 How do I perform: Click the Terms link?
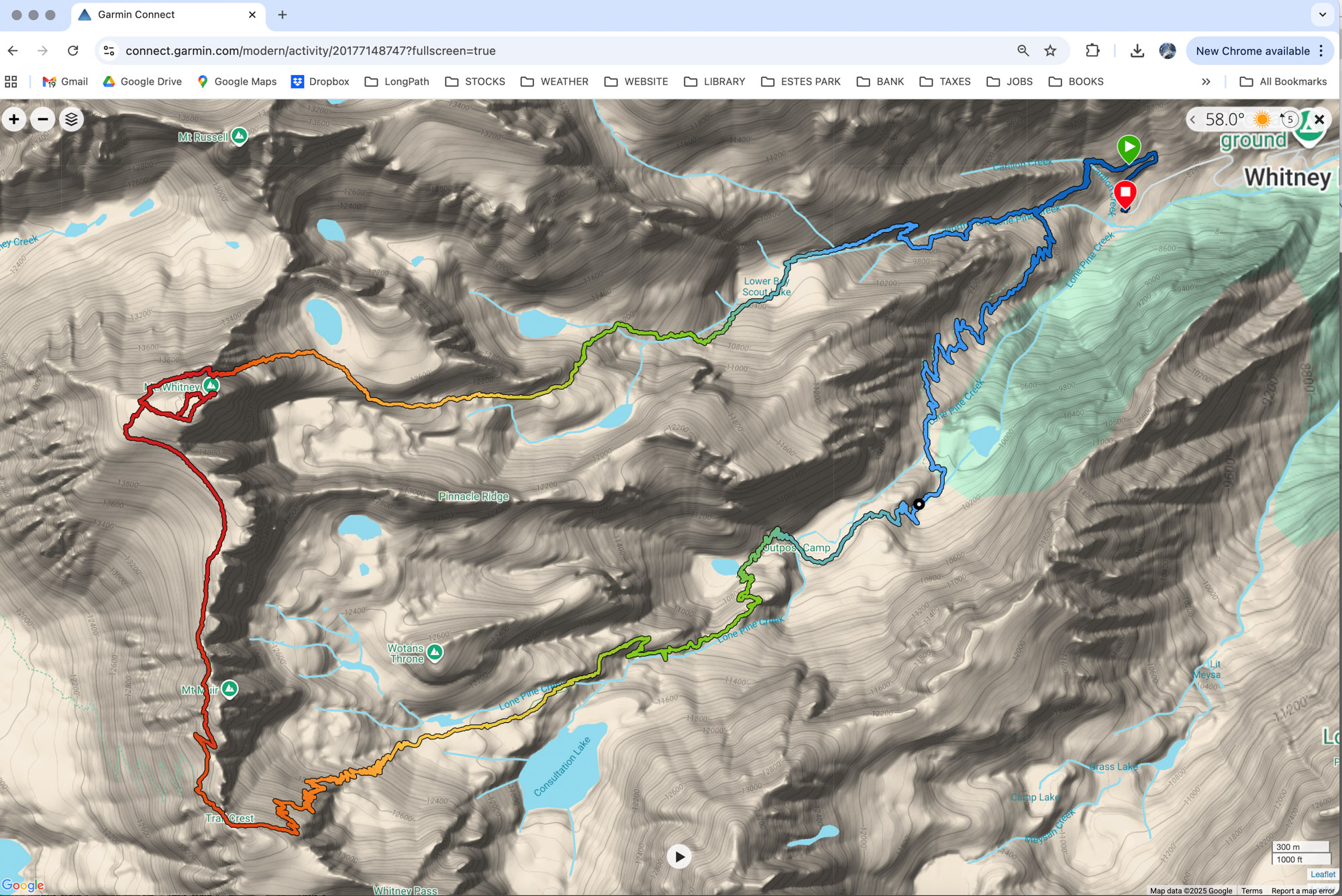coord(1251,891)
